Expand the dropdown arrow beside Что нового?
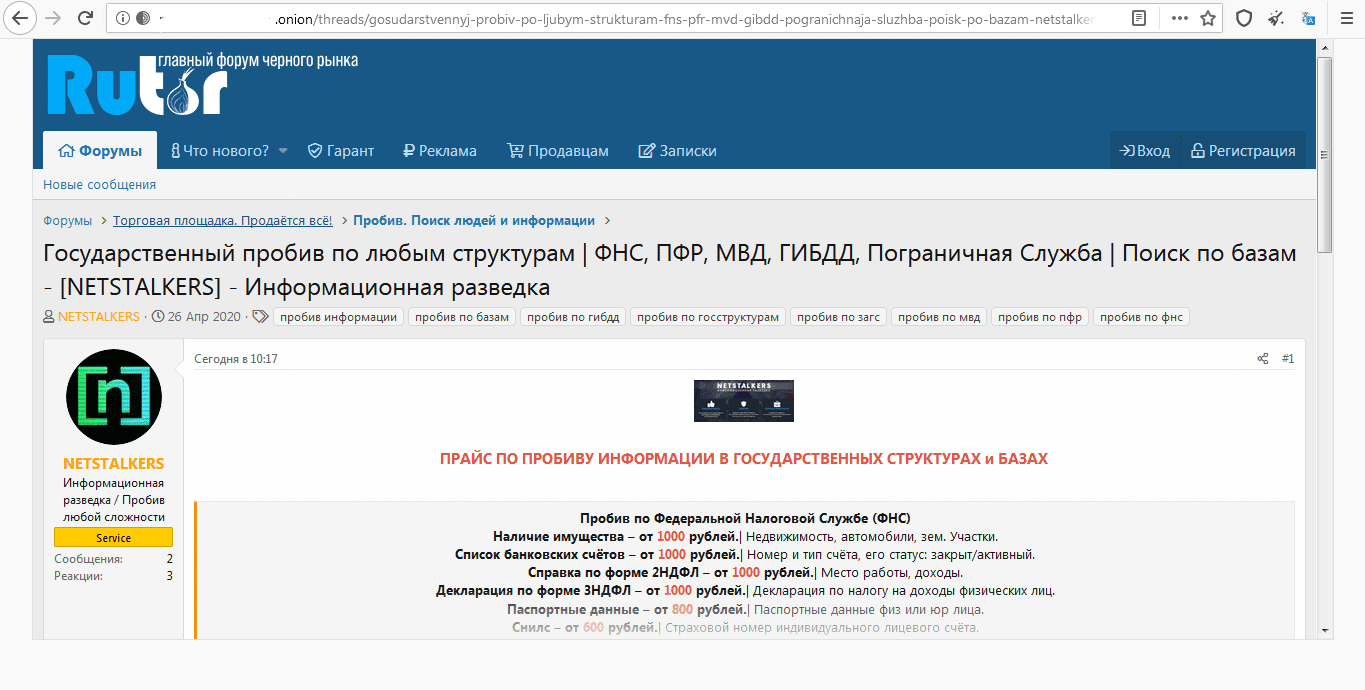Image resolution: width=1365 pixels, height=690 pixels. [283, 151]
